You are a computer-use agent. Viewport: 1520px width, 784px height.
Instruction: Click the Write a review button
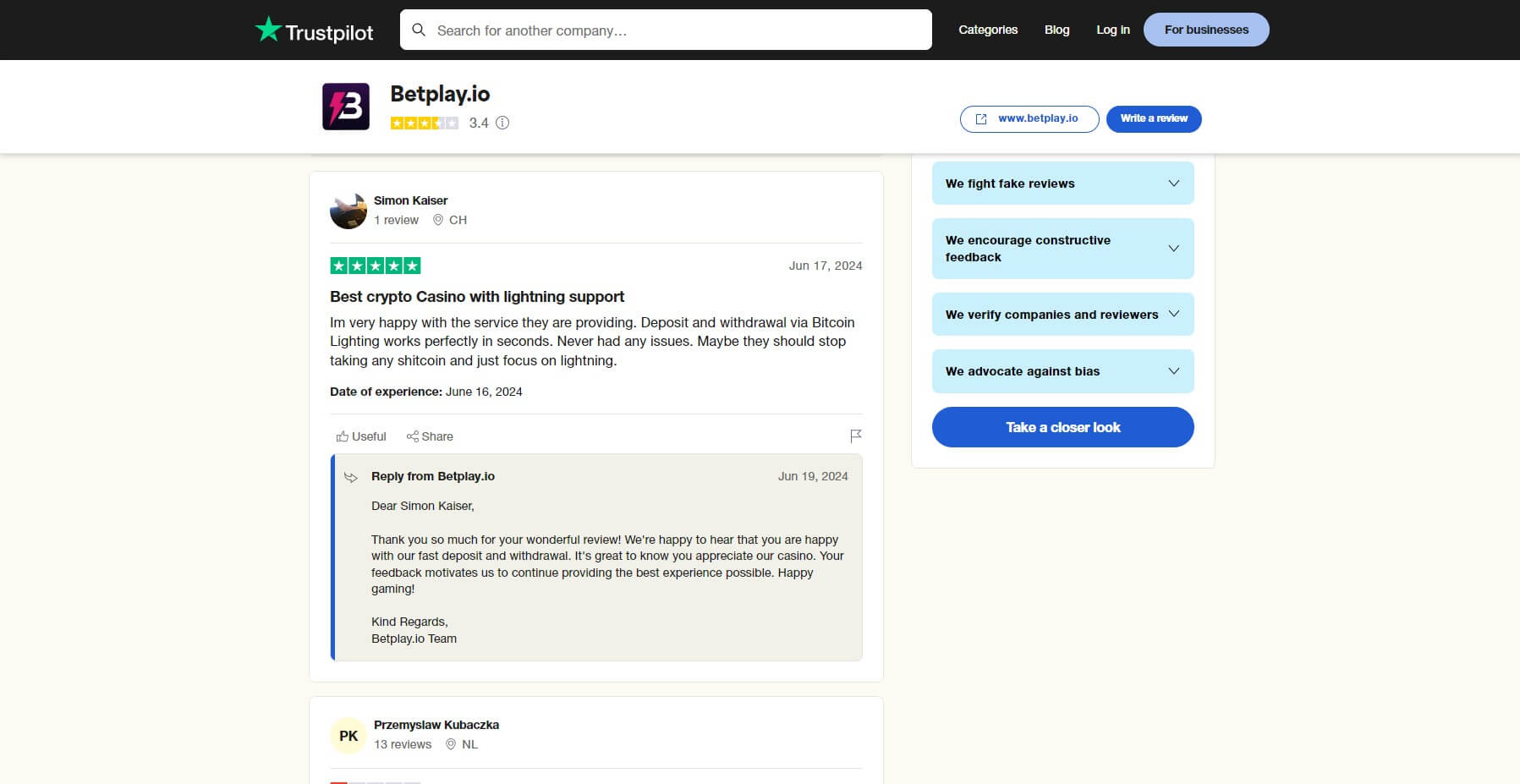pyautogui.click(x=1154, y=118)
